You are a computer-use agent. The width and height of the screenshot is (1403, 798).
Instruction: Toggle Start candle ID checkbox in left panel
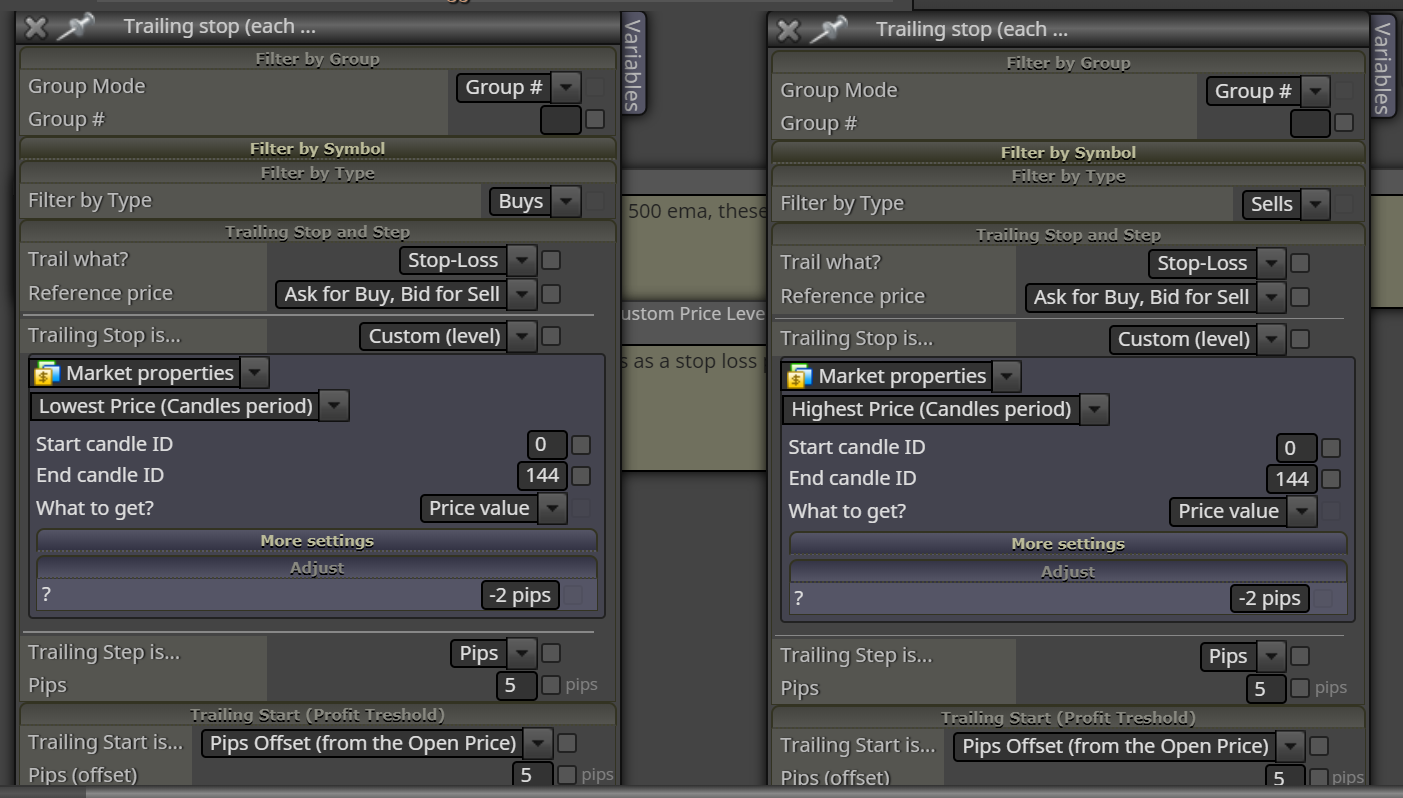click(581, 445)
